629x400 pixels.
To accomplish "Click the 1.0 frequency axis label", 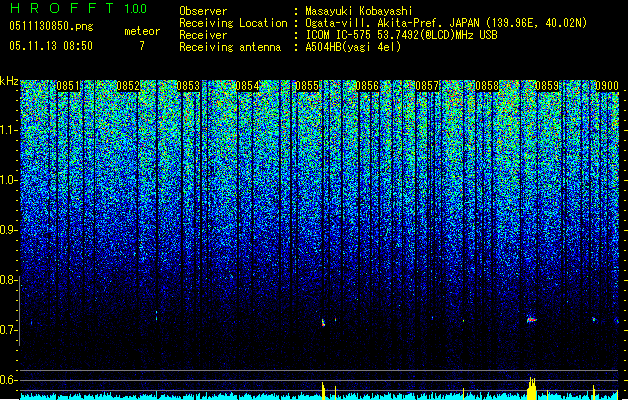I will coord(9,180).
